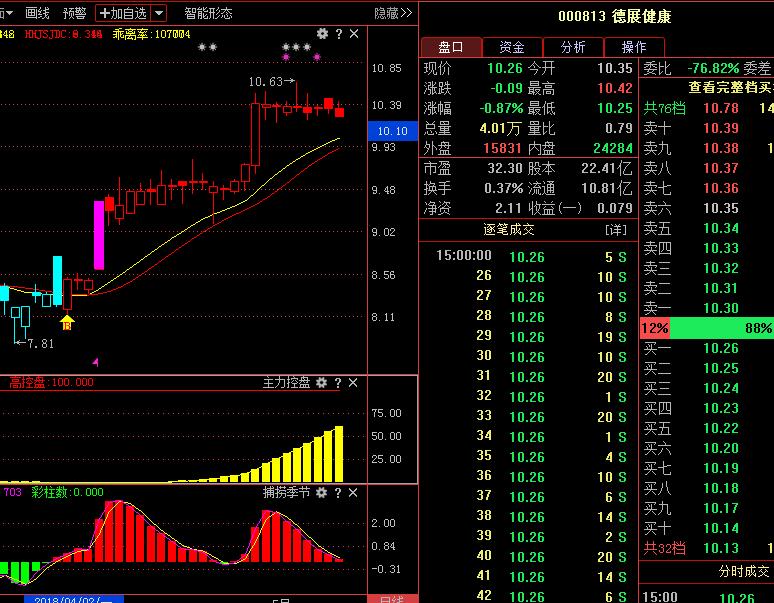The image size is (774, 603).
Task: Click 高控盘:100.000 indicator value
Action: click(51, 382)
